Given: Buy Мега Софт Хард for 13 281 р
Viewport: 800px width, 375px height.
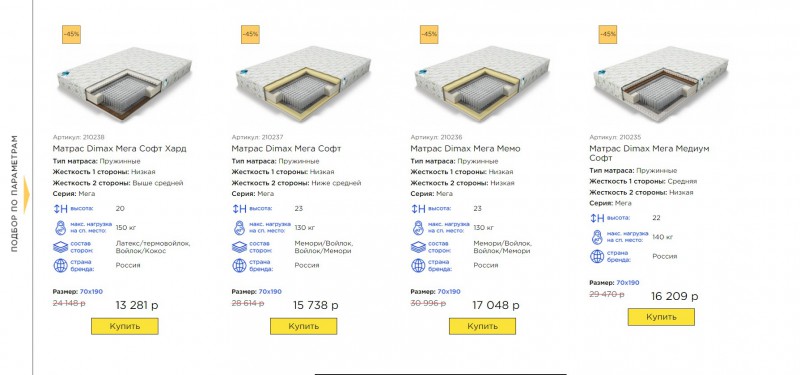Looking at the screenshot, I should pyautogui.click(x=125, y=326).
